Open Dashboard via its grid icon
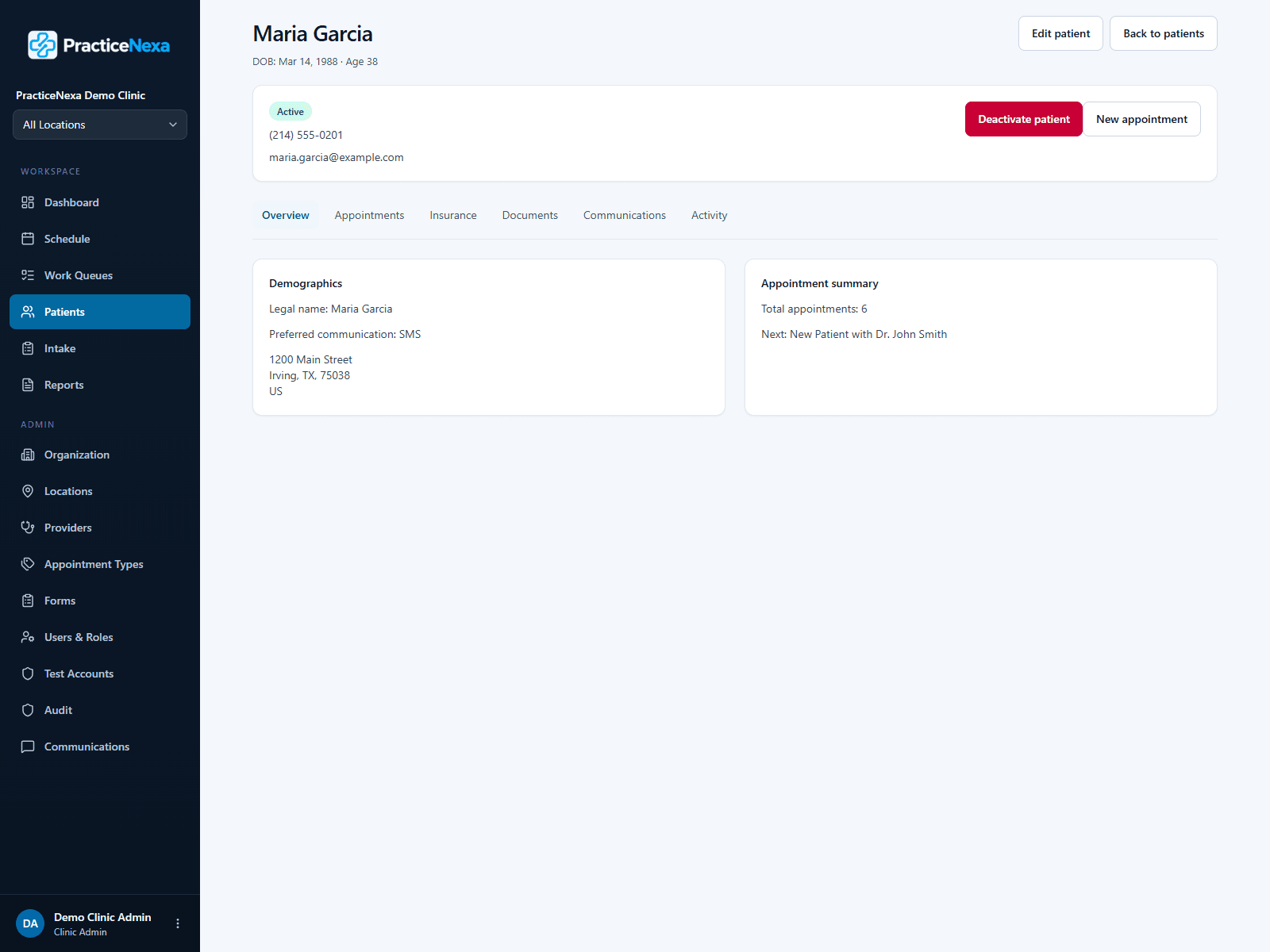Viewport: 1270px width, 952px height. pyautogui.click(x=28, y=202)
